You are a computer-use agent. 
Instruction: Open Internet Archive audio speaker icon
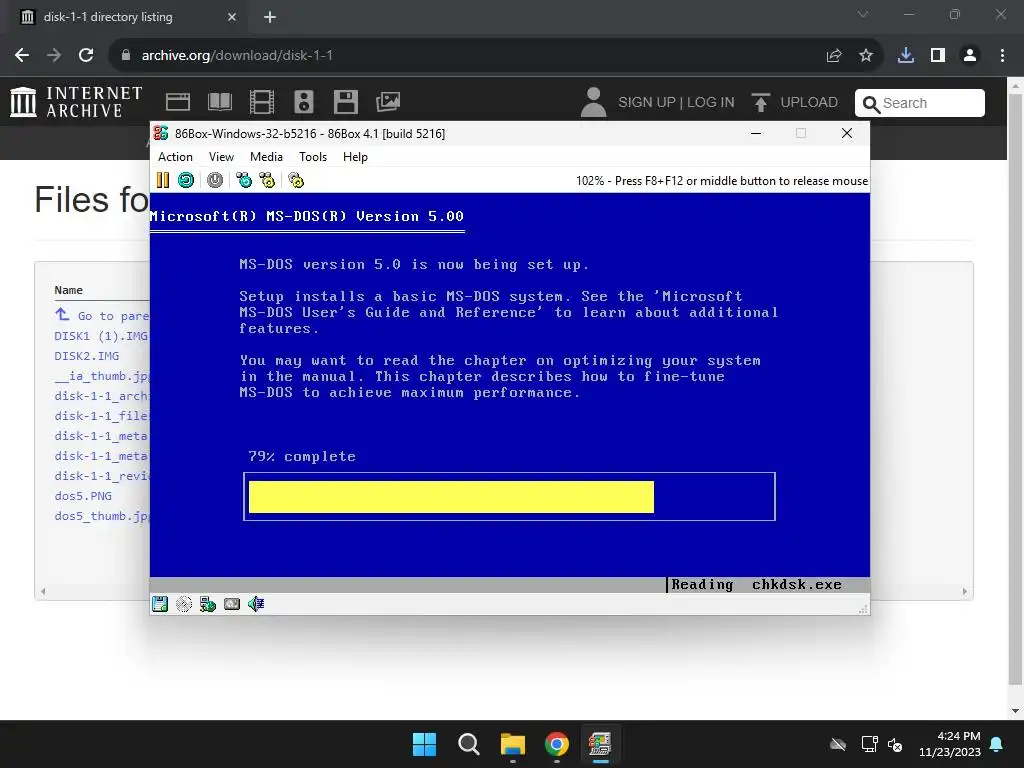[304, 102]
